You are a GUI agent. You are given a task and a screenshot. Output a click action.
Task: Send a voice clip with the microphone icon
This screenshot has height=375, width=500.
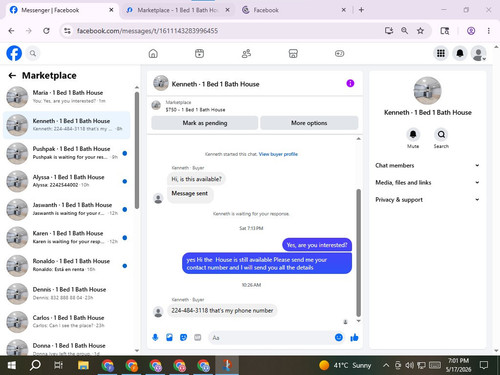[x=155, y=338]
